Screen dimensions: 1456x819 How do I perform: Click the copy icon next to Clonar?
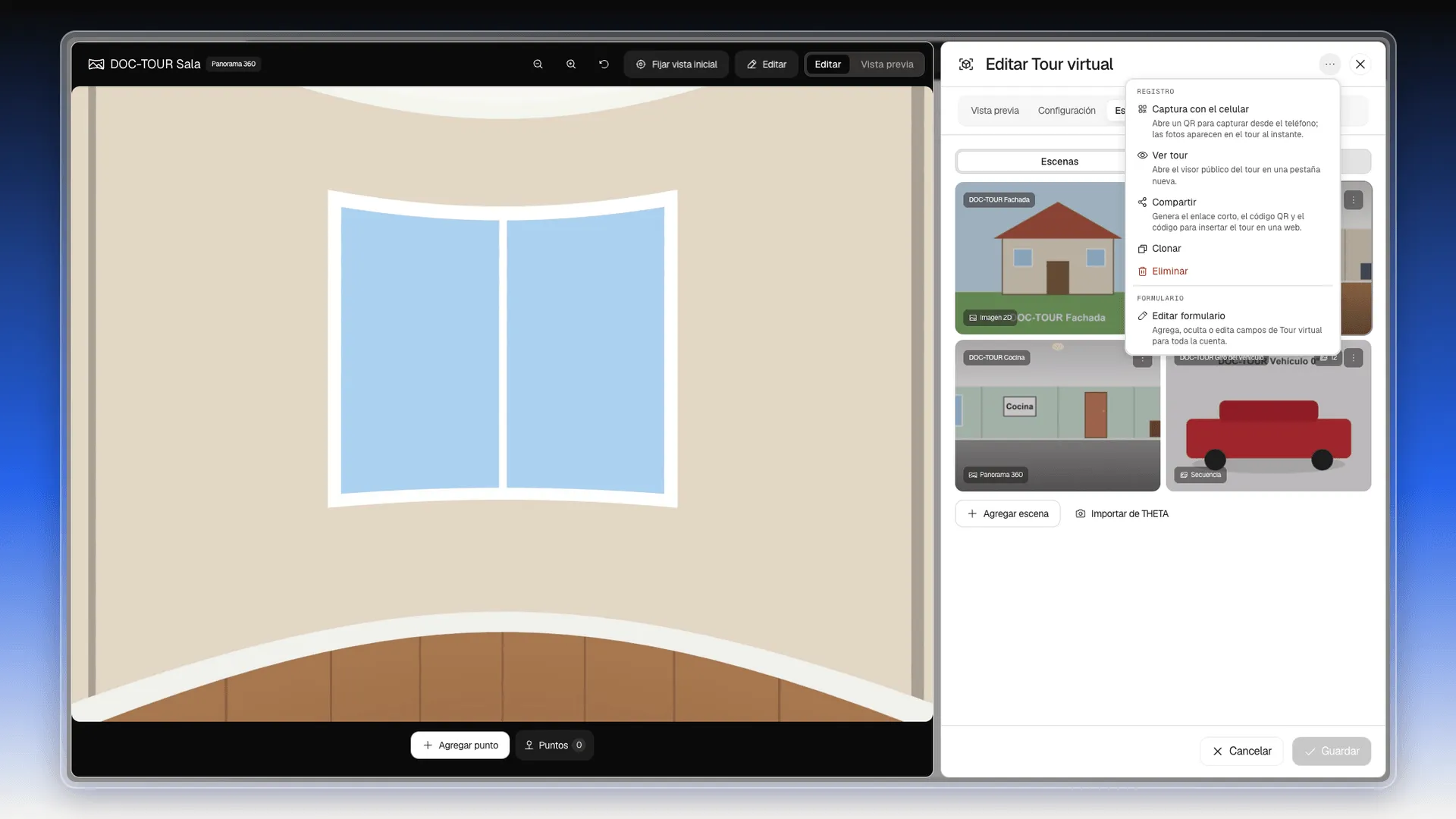pos(1142,249)
